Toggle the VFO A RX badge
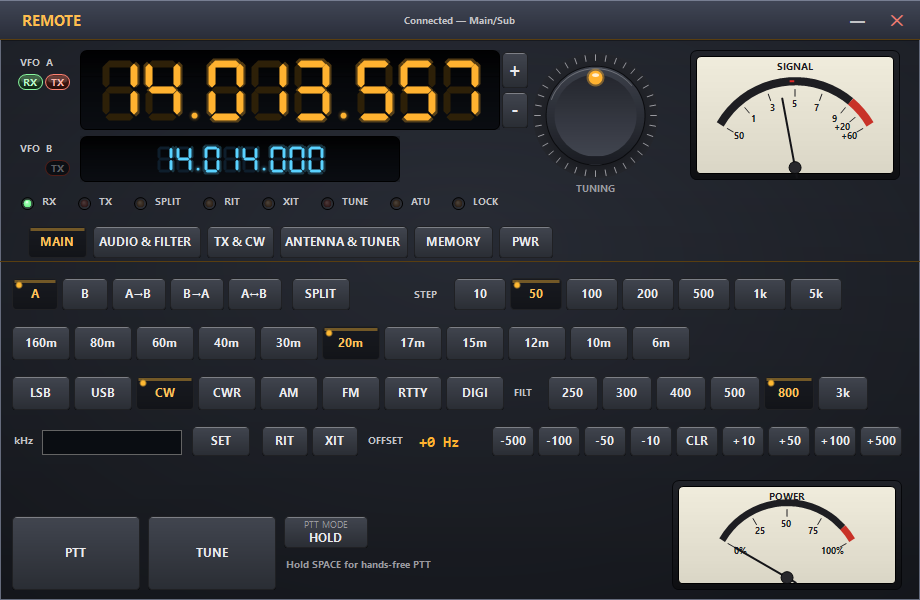 click(31, 82)
